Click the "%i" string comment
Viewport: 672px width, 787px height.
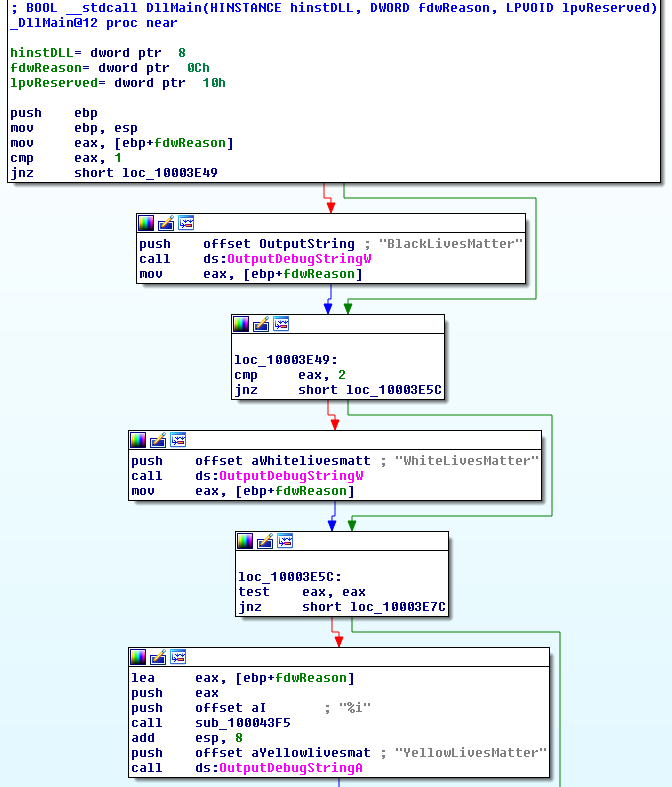355,708
